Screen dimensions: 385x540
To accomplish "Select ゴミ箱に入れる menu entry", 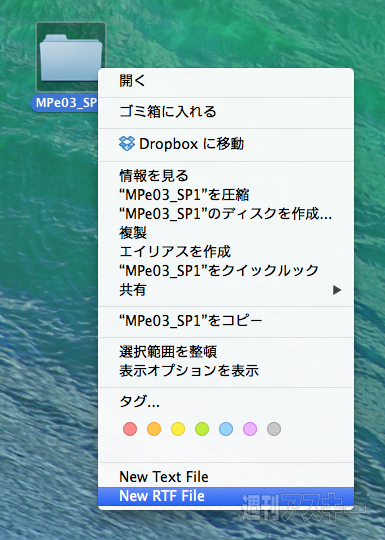I will (226, 112).
